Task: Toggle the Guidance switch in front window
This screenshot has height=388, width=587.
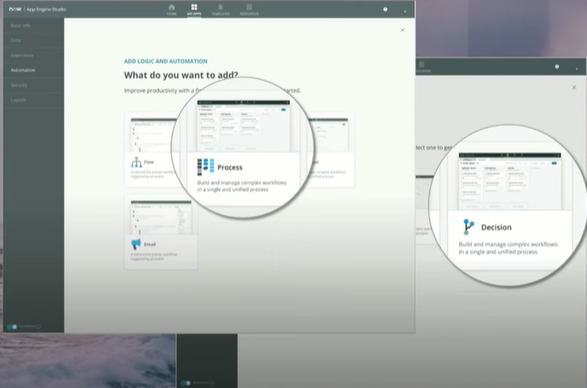Action: [12, 327]
